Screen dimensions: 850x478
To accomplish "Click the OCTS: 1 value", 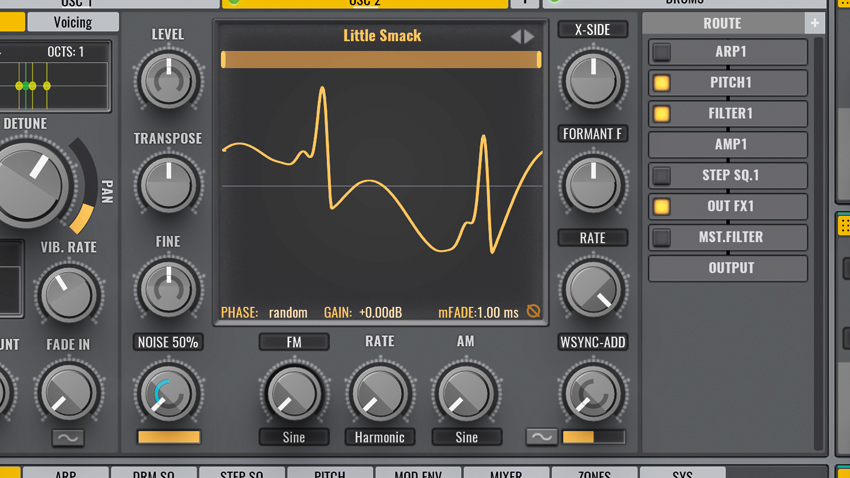I will click(66, 52).
